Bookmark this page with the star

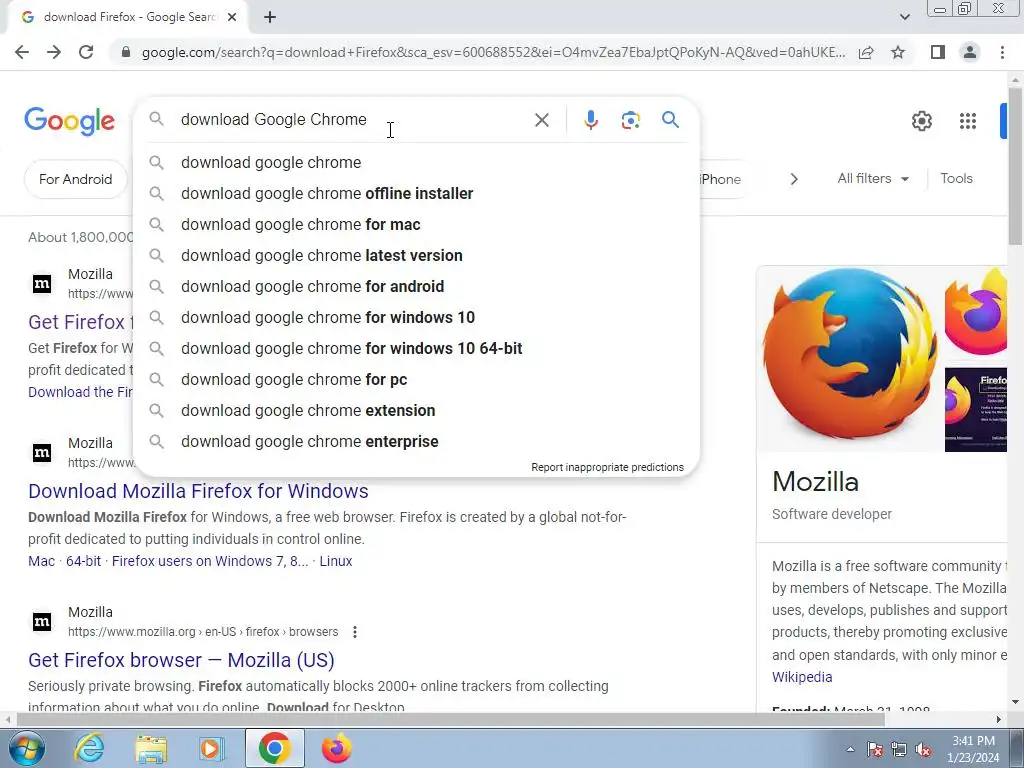[898, 52]
